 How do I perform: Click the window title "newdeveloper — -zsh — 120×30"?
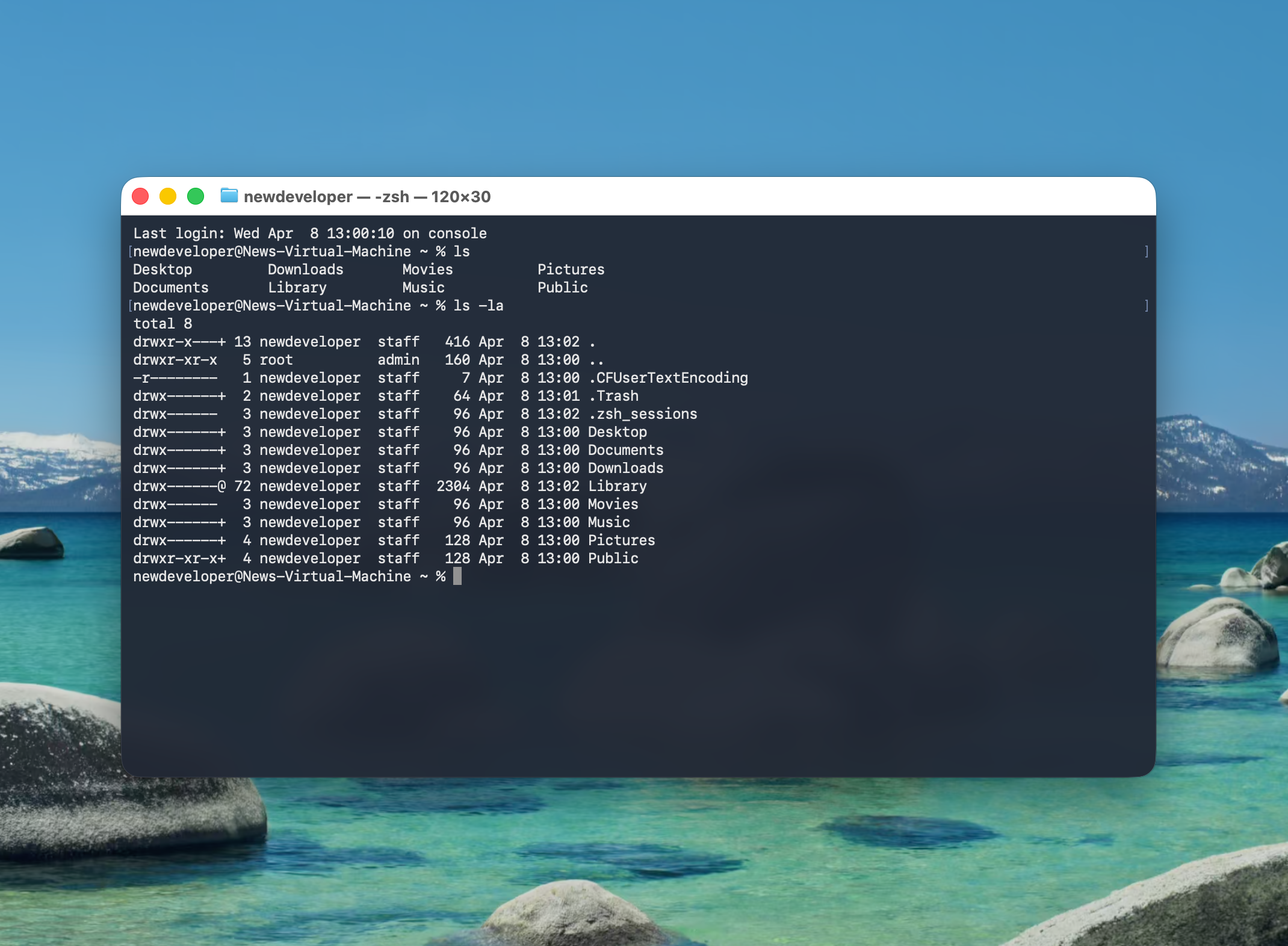pos(367,197)
